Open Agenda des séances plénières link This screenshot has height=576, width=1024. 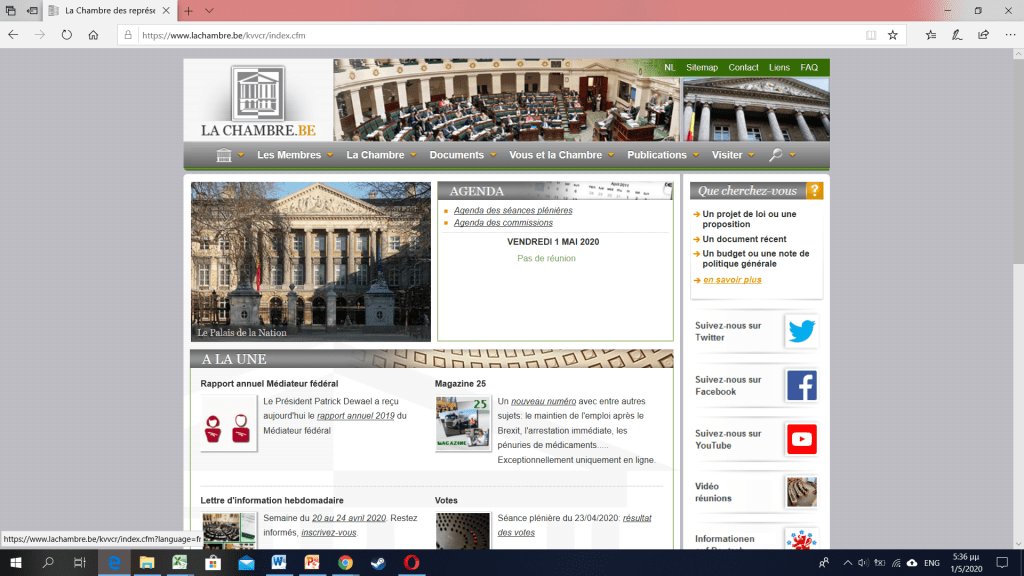(513, 211)
